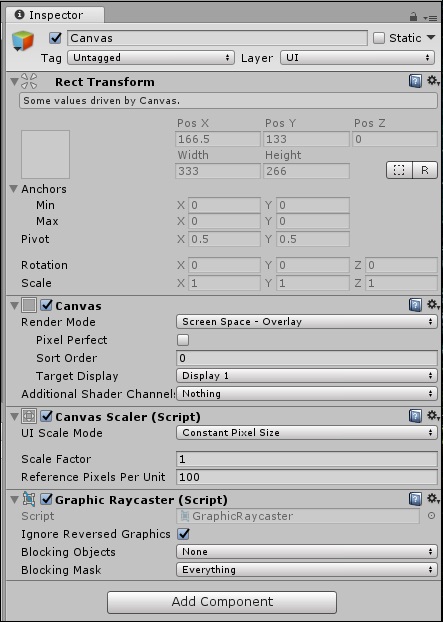
Task: Click the GameObject name field
Action: point(217,38)
